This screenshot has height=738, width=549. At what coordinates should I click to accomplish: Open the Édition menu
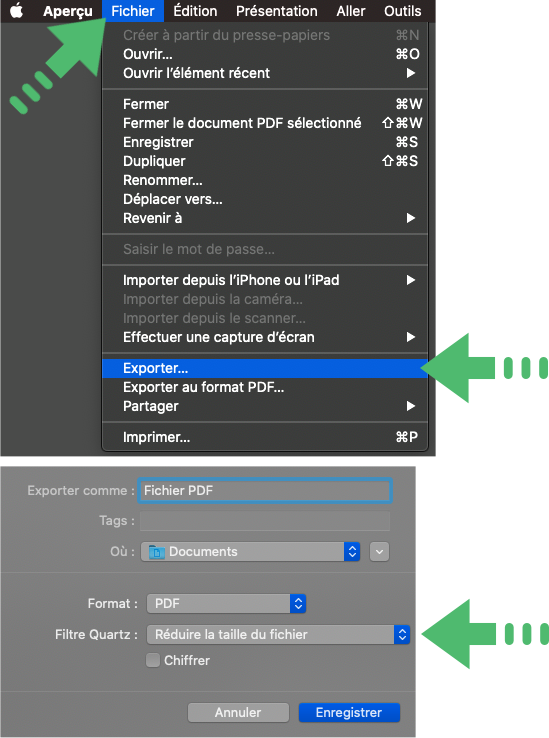195,11
